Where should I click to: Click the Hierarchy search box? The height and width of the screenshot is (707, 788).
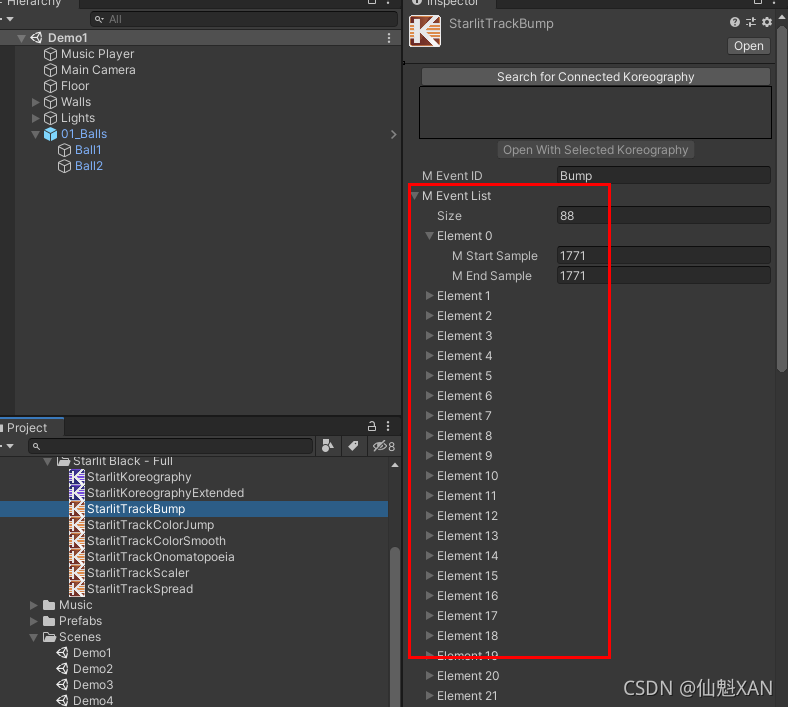pyautogui.click(x=244, y=19)
